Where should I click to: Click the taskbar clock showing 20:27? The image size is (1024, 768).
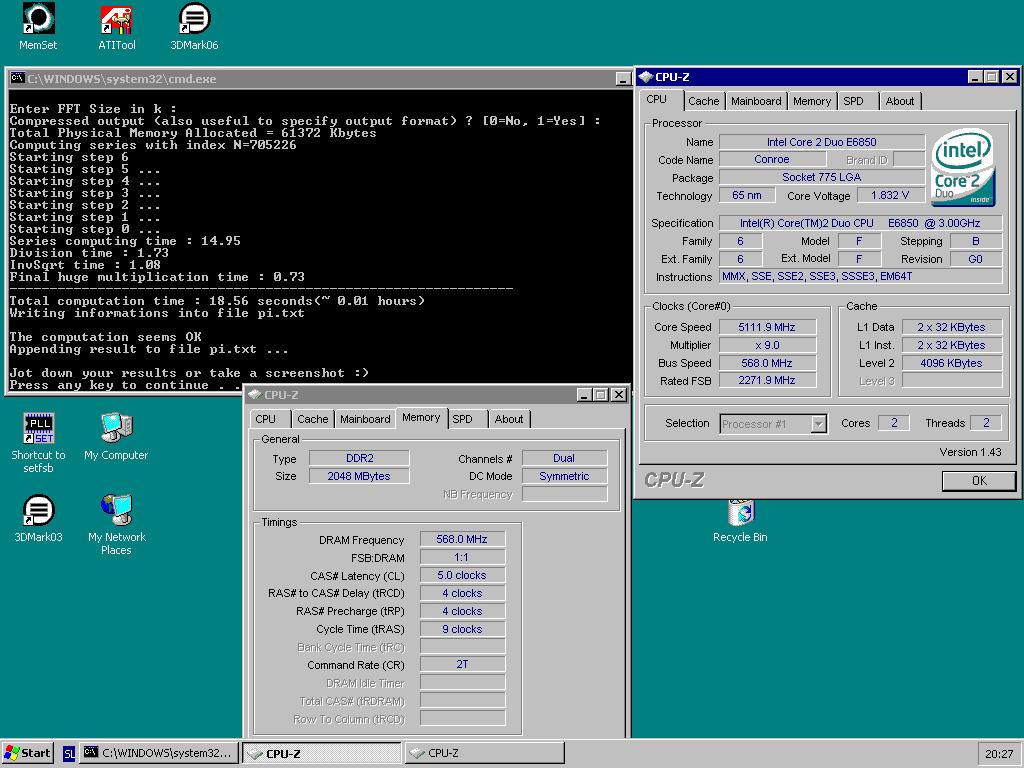pos(999,754)
